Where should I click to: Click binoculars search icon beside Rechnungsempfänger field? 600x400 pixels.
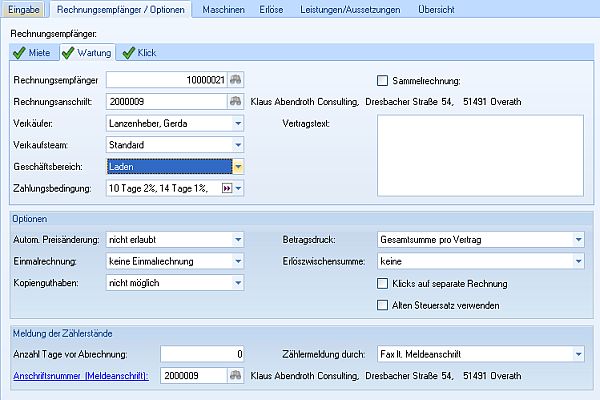tap(237, 80)
